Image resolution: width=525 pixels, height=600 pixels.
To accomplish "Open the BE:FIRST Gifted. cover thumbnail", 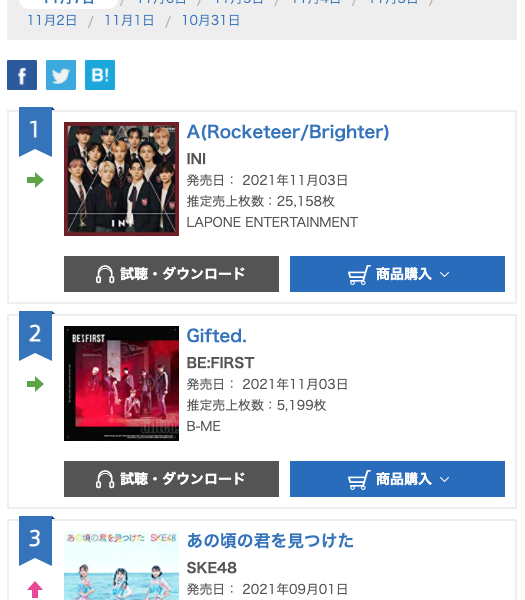I will coord(121,383).
